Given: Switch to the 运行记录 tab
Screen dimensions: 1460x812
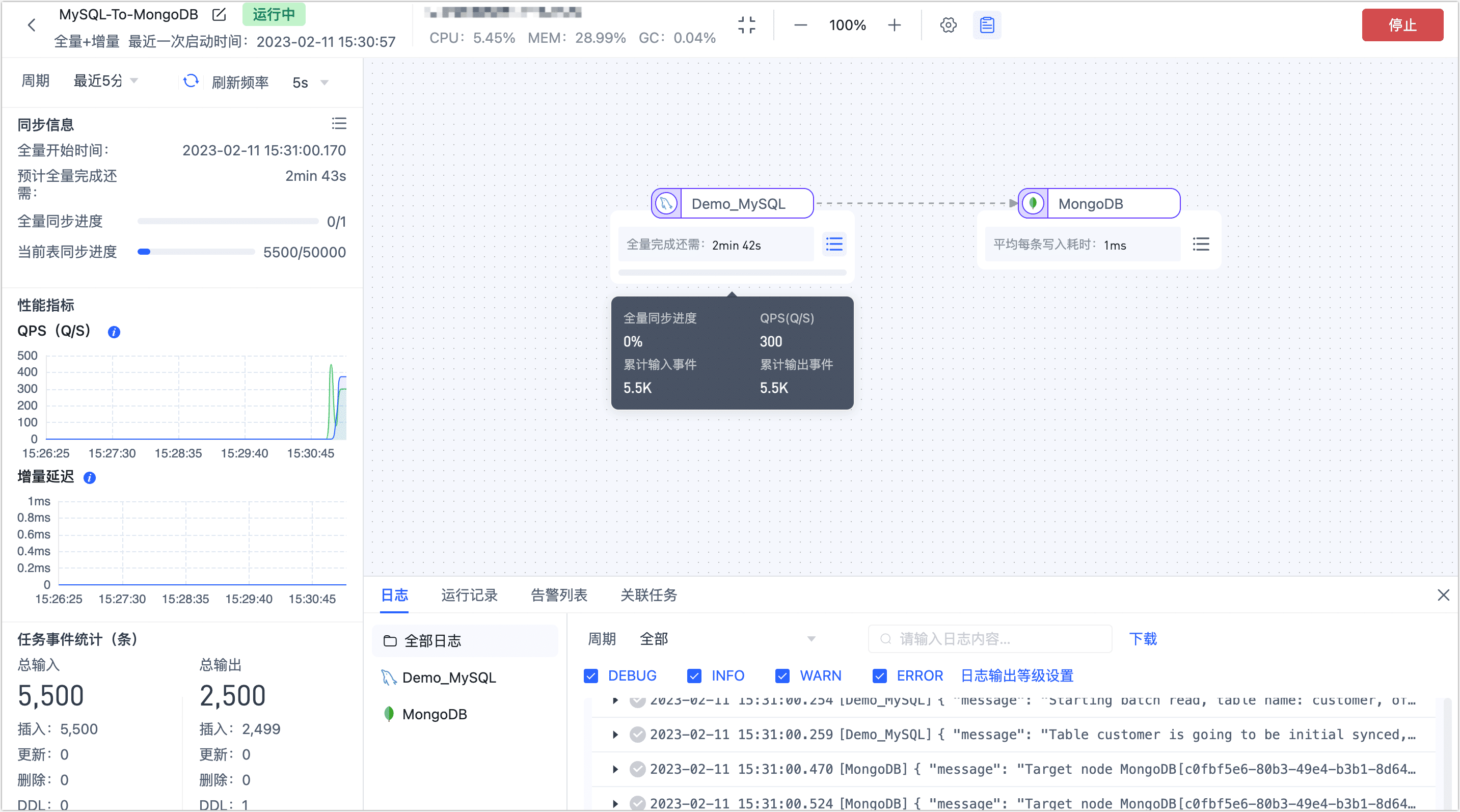Looking at the screenshot, I should (x=469, y=594).
